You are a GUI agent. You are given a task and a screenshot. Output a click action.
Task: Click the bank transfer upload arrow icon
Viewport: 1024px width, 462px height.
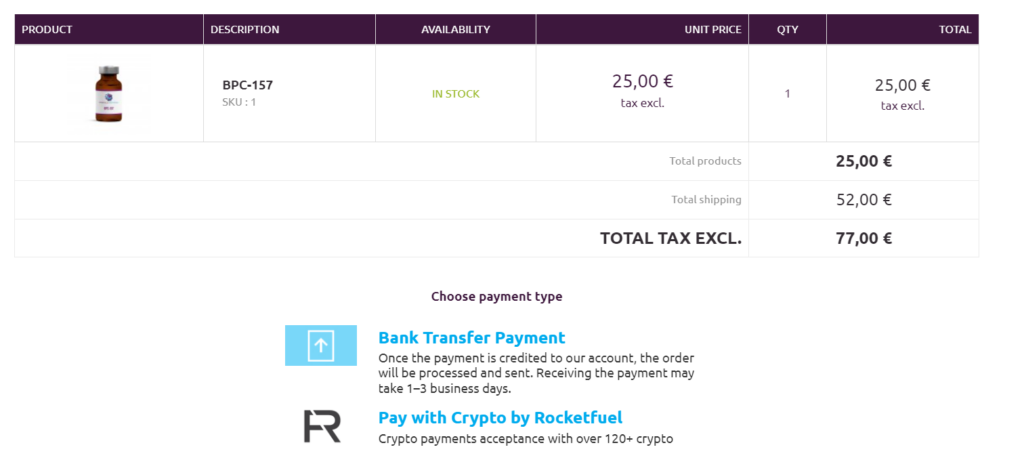coord(320,346)
